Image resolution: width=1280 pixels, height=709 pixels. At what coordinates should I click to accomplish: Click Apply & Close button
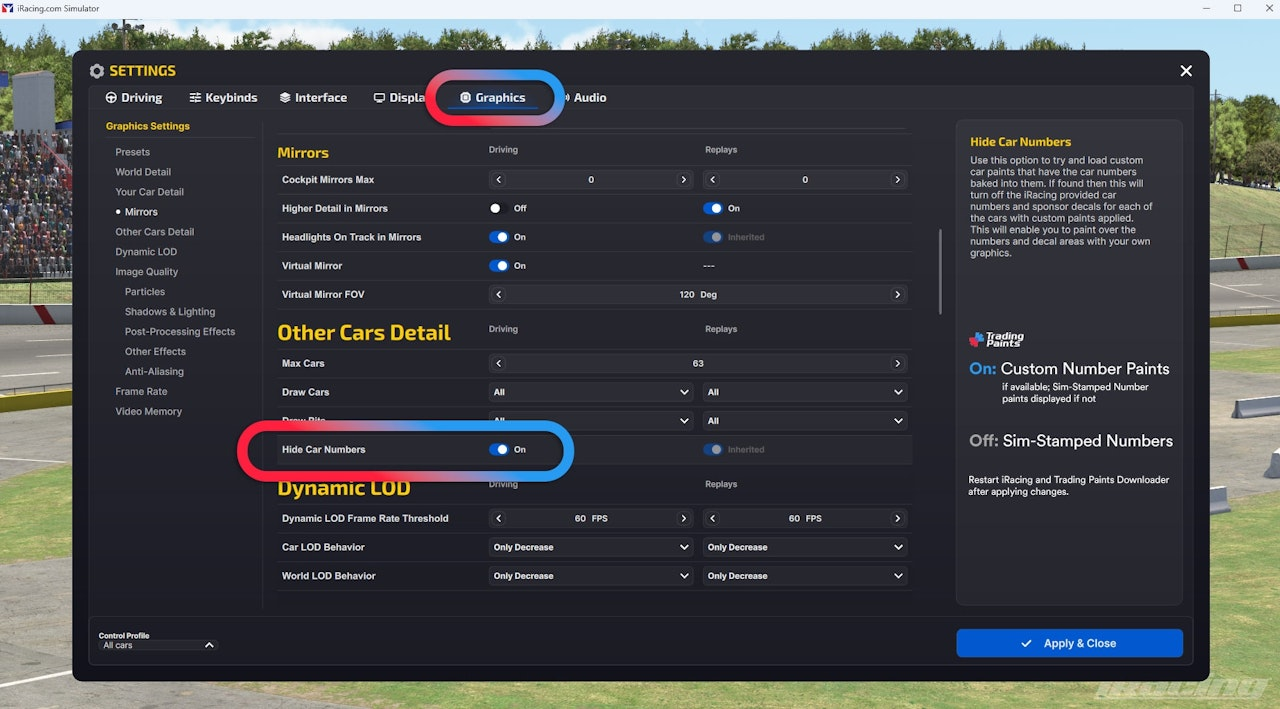click(x=1069, y=643)
